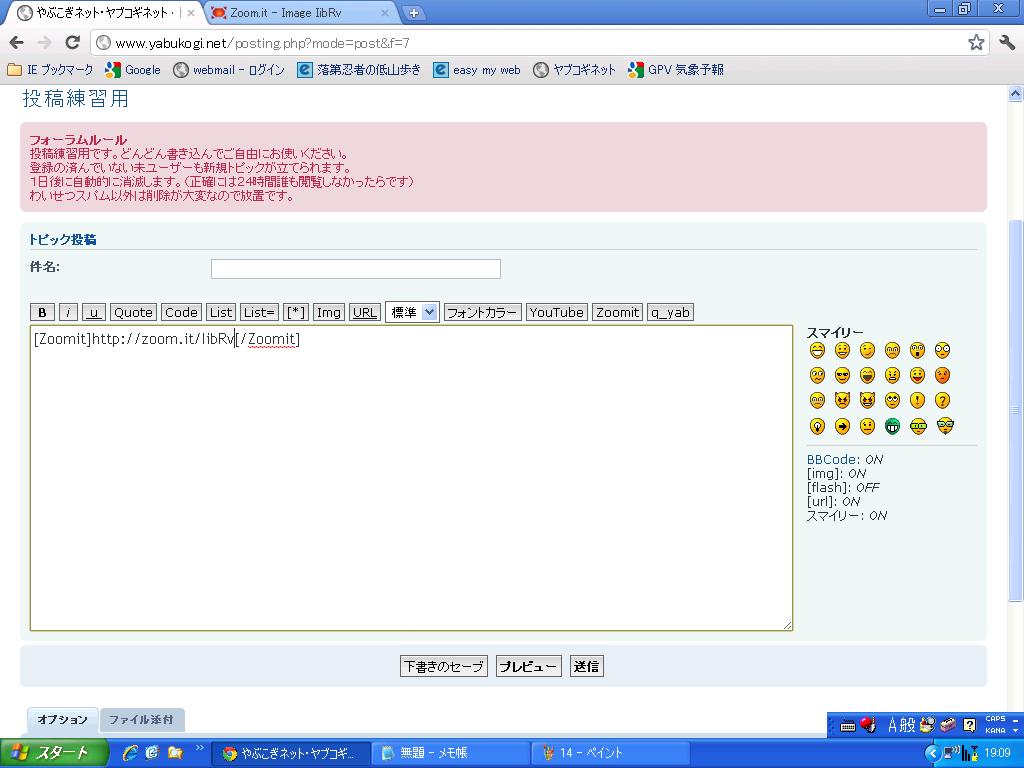Switch to the ファイル添付 tab
Image resolution: width=1024 pixels, height=768 pixels.
click(141, 720)
